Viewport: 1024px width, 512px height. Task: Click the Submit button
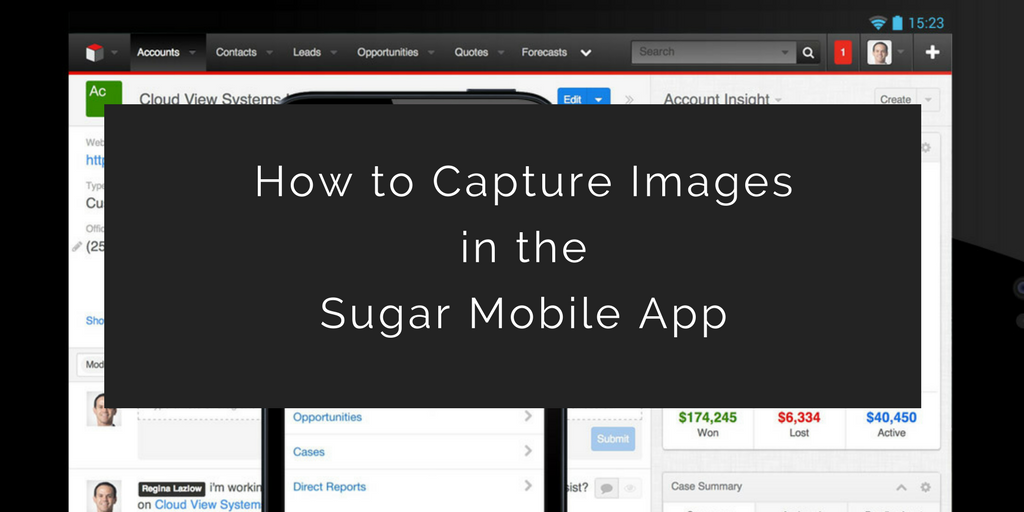pos(613,439)
